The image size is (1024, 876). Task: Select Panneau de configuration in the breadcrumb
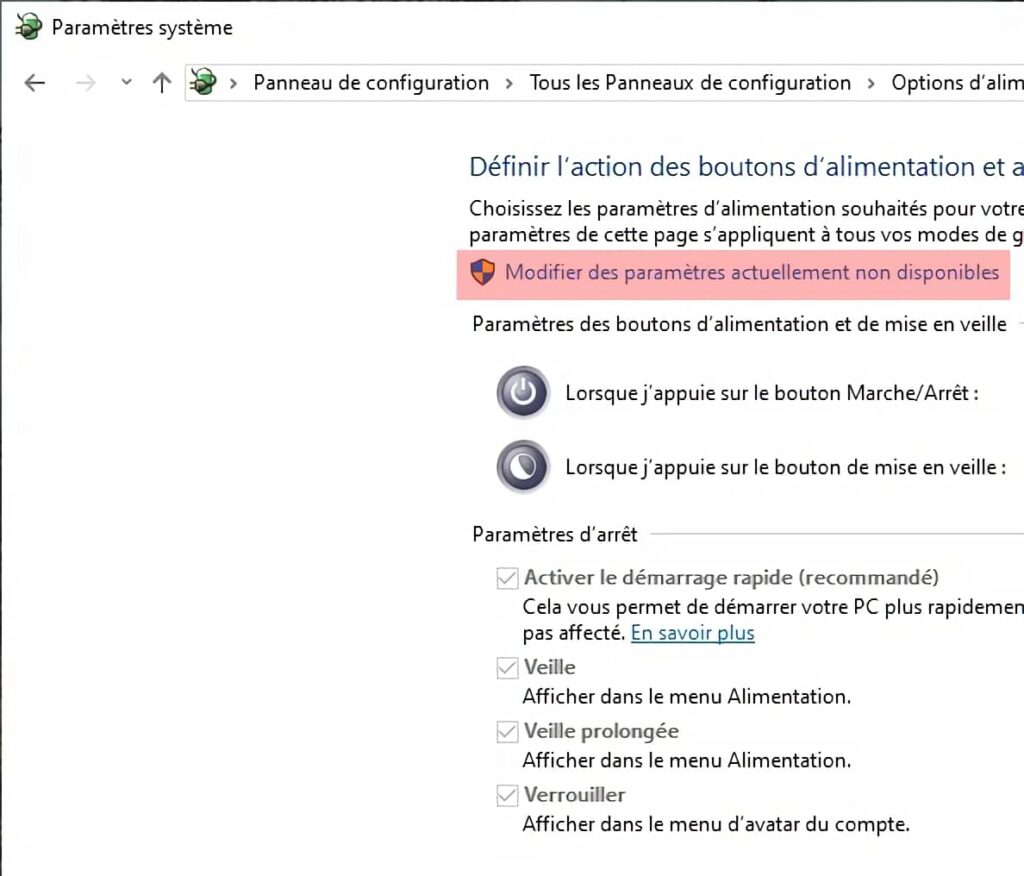pyautogui.click(x=371, y=83)
